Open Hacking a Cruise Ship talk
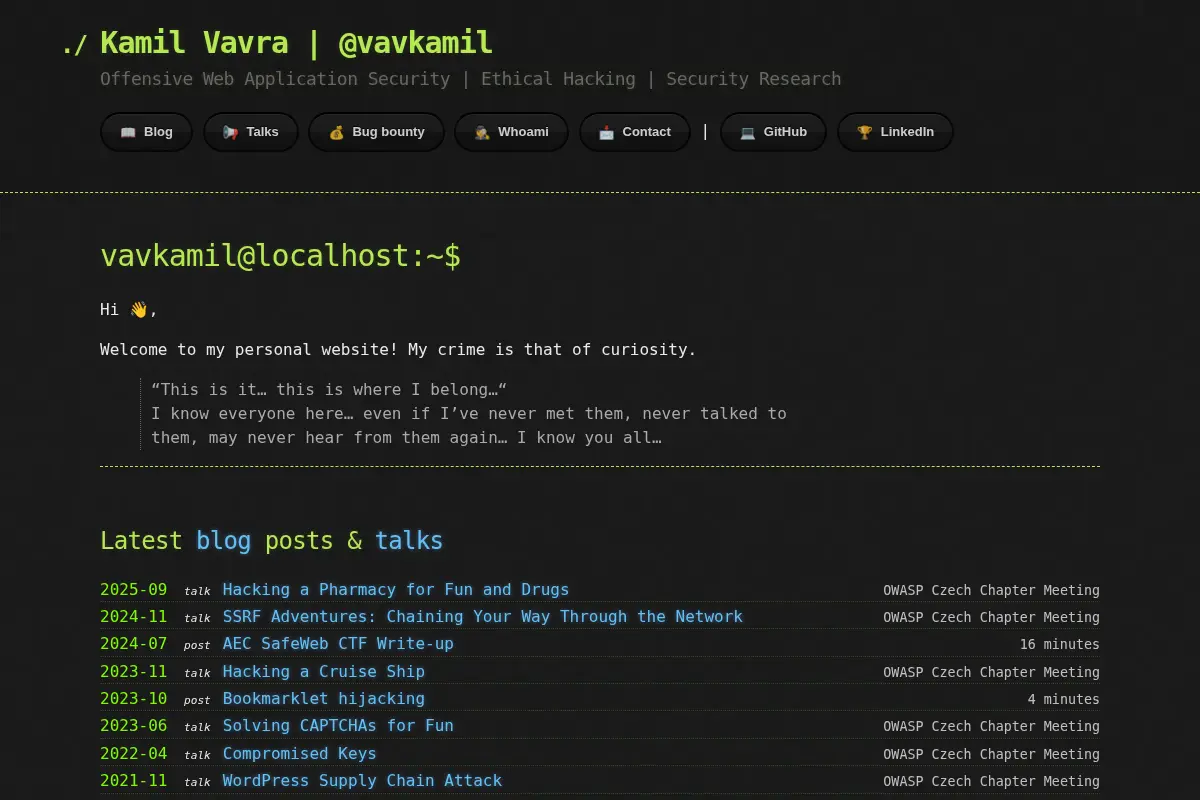The width and height of the screenshot is (1200, 800). pyautogui.click(x=324, y=671)
